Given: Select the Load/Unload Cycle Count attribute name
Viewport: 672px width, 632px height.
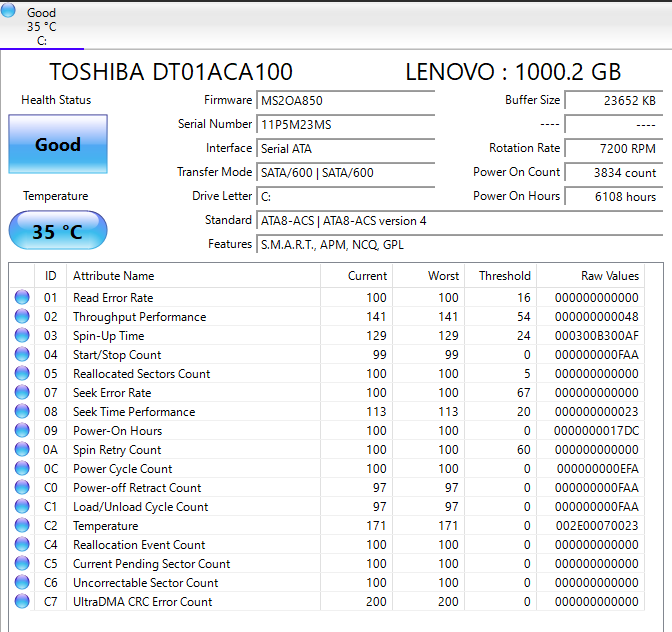Looking at the screenshot, I should point(141,507).
